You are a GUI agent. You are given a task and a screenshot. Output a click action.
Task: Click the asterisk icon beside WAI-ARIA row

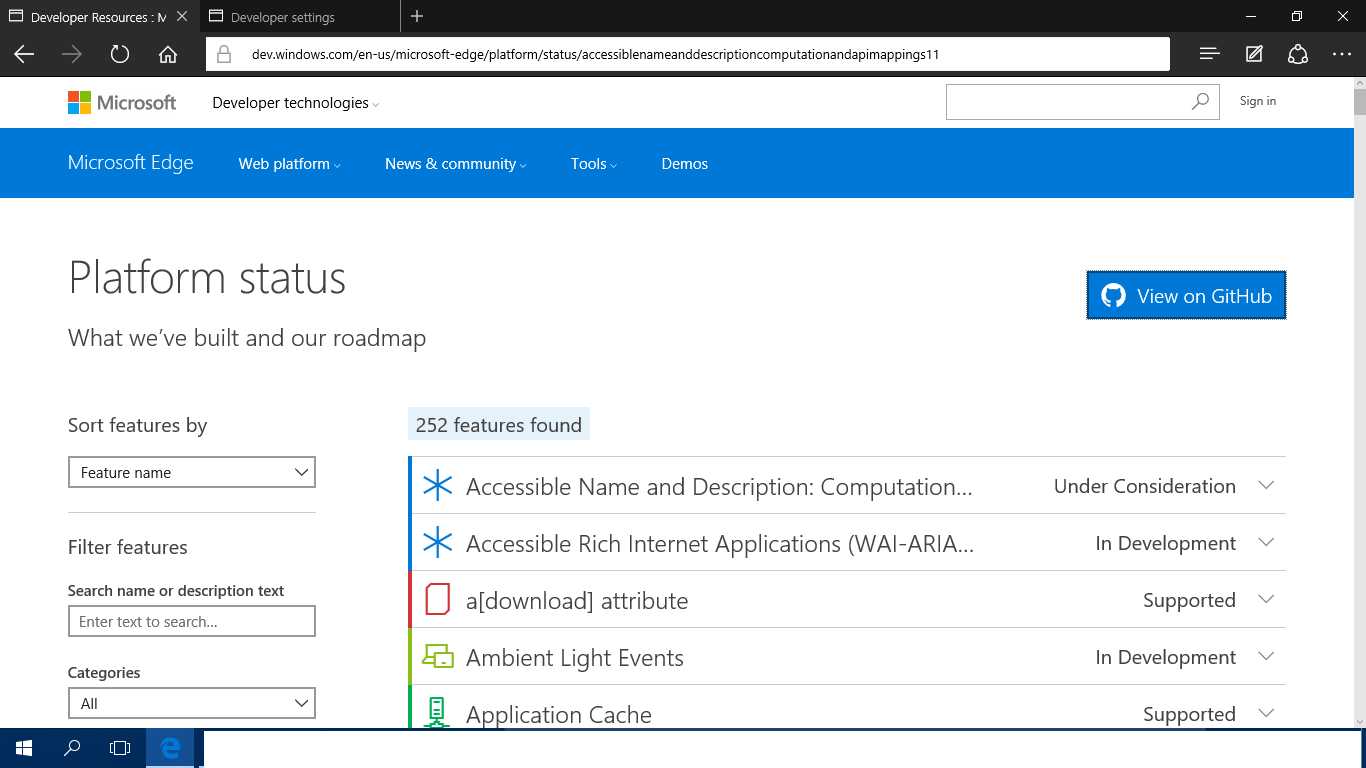(x=437, y=543)
